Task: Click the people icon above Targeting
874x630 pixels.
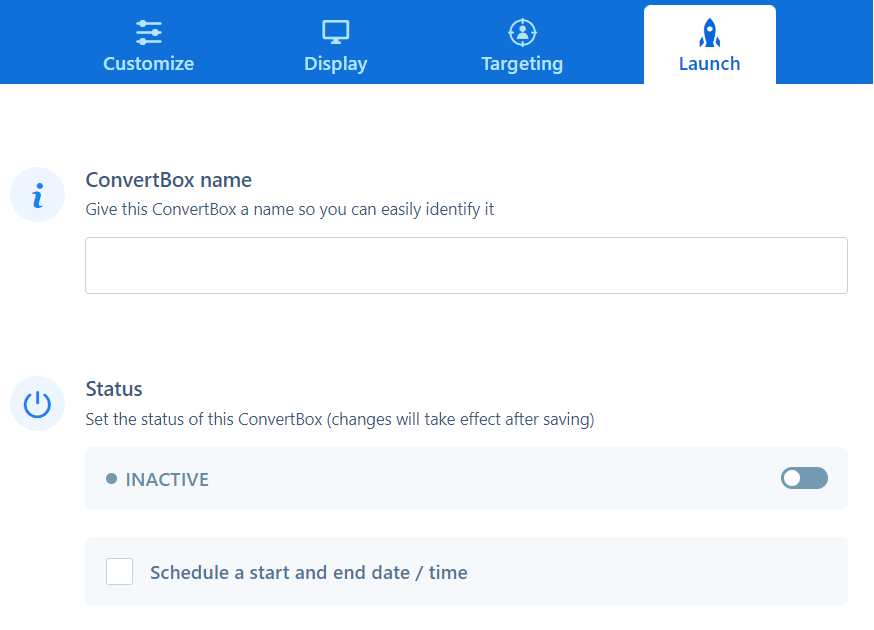Action: [522, 32]
